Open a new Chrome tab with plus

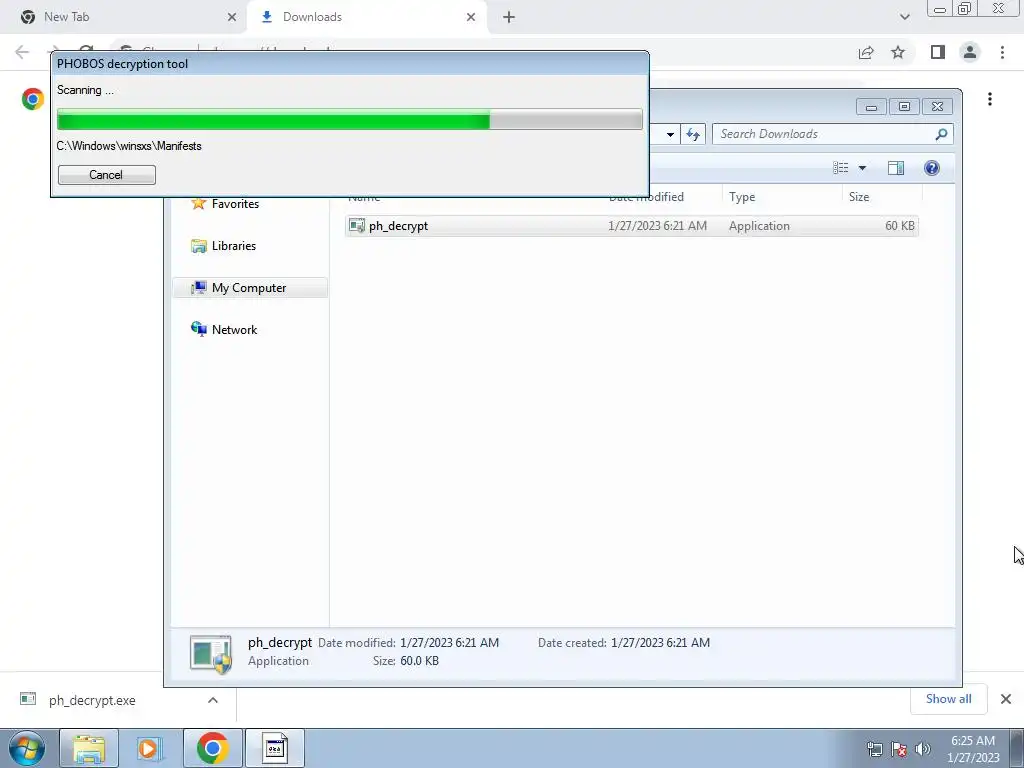tap(509, 17)
